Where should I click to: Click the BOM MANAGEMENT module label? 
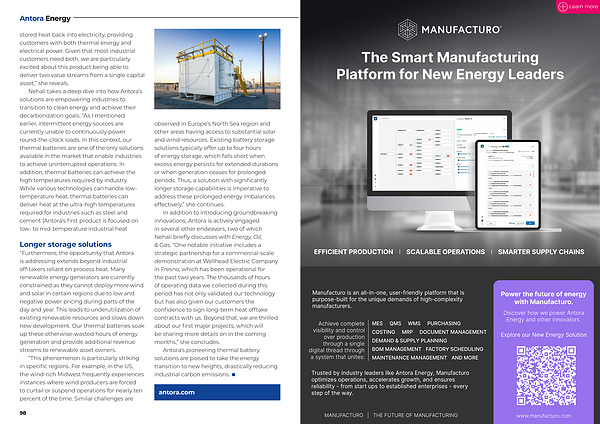[x=396, y=349]
